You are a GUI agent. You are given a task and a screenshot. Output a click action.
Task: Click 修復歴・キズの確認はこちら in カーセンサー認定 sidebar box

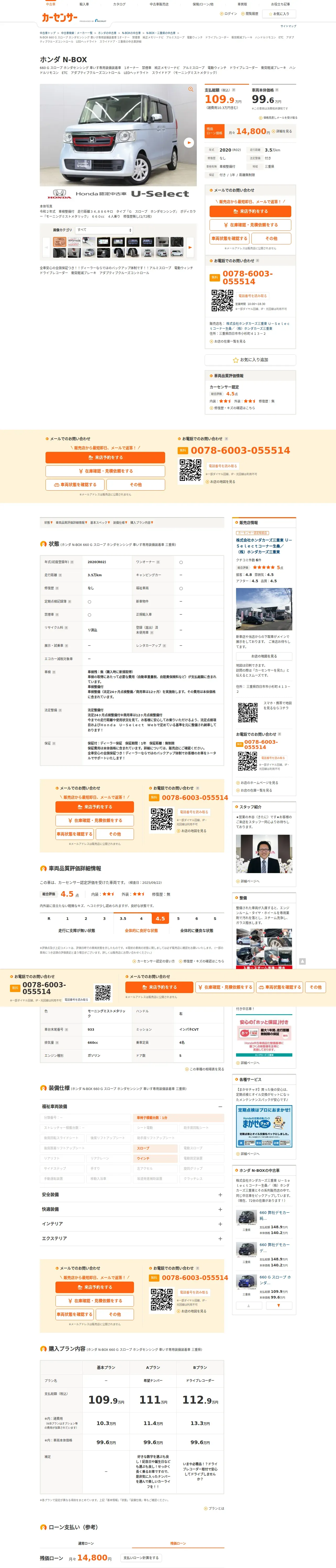pos(233,408)
